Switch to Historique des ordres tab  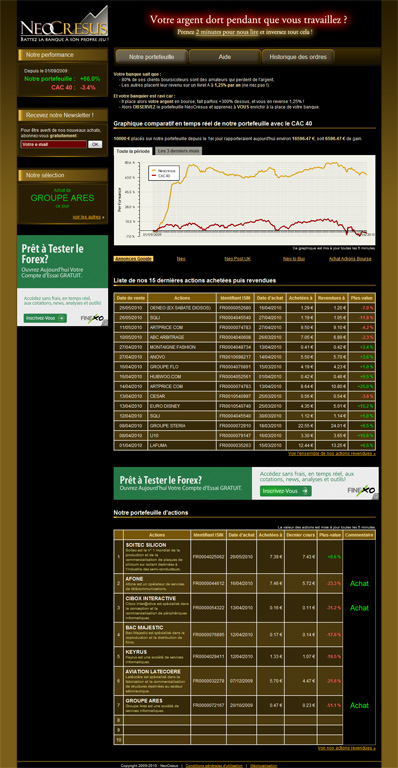tap(298, 57)
